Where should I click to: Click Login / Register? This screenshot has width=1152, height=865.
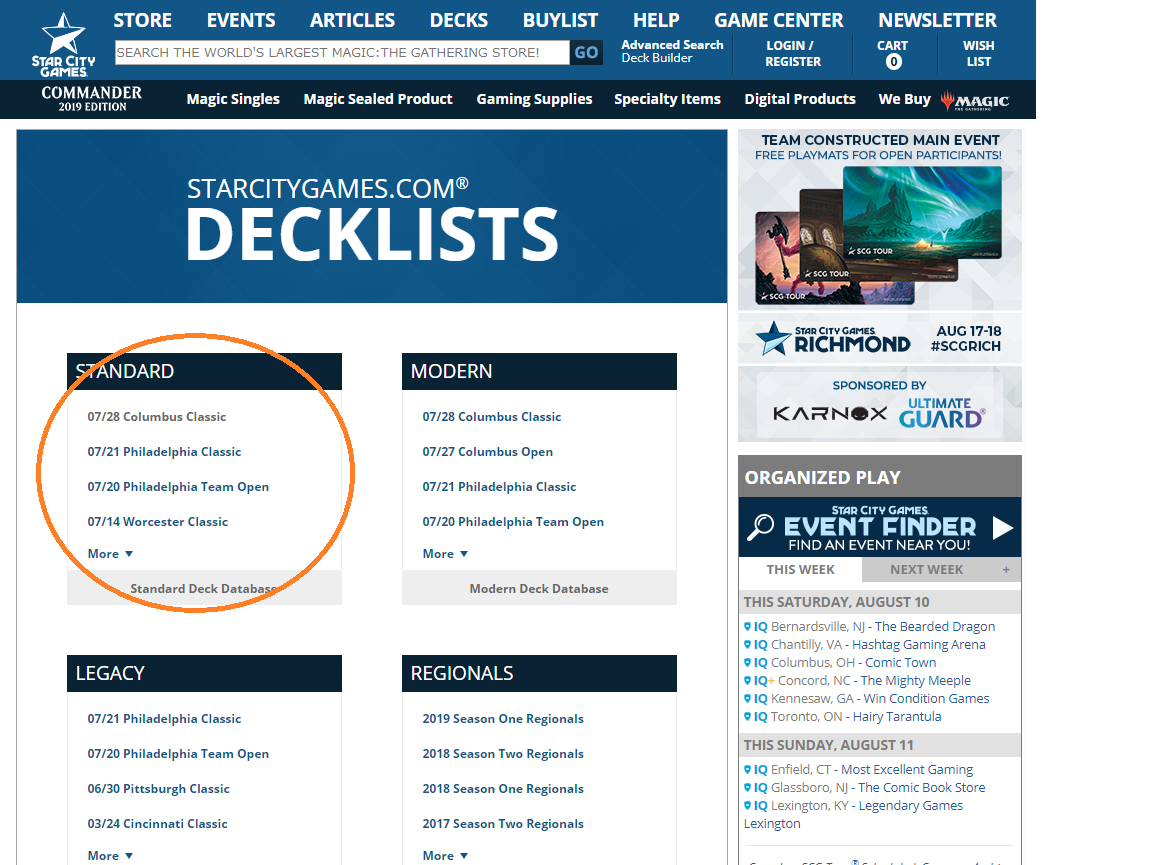tap(793, 54)
